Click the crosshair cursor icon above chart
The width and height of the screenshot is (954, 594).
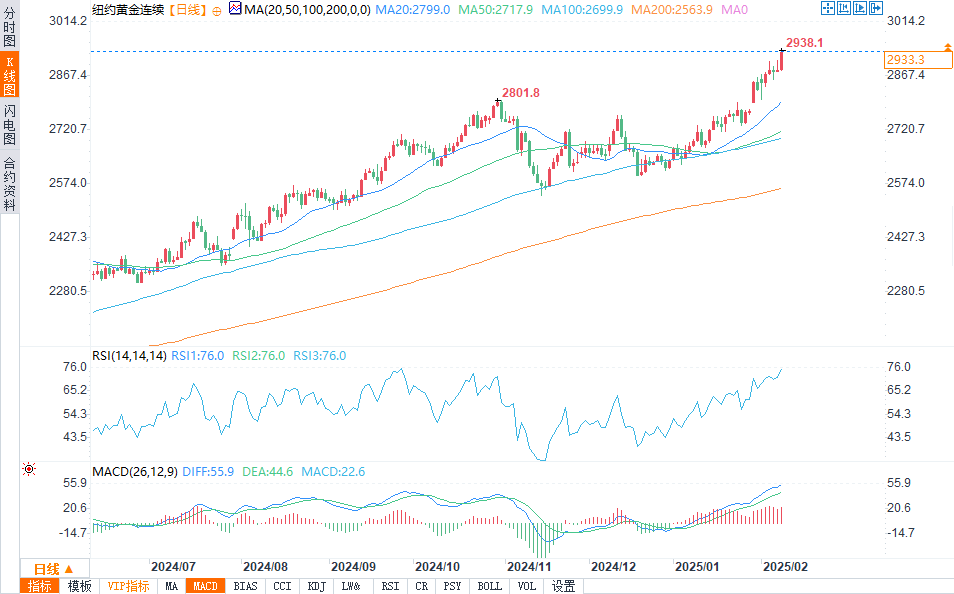(827, 8)
